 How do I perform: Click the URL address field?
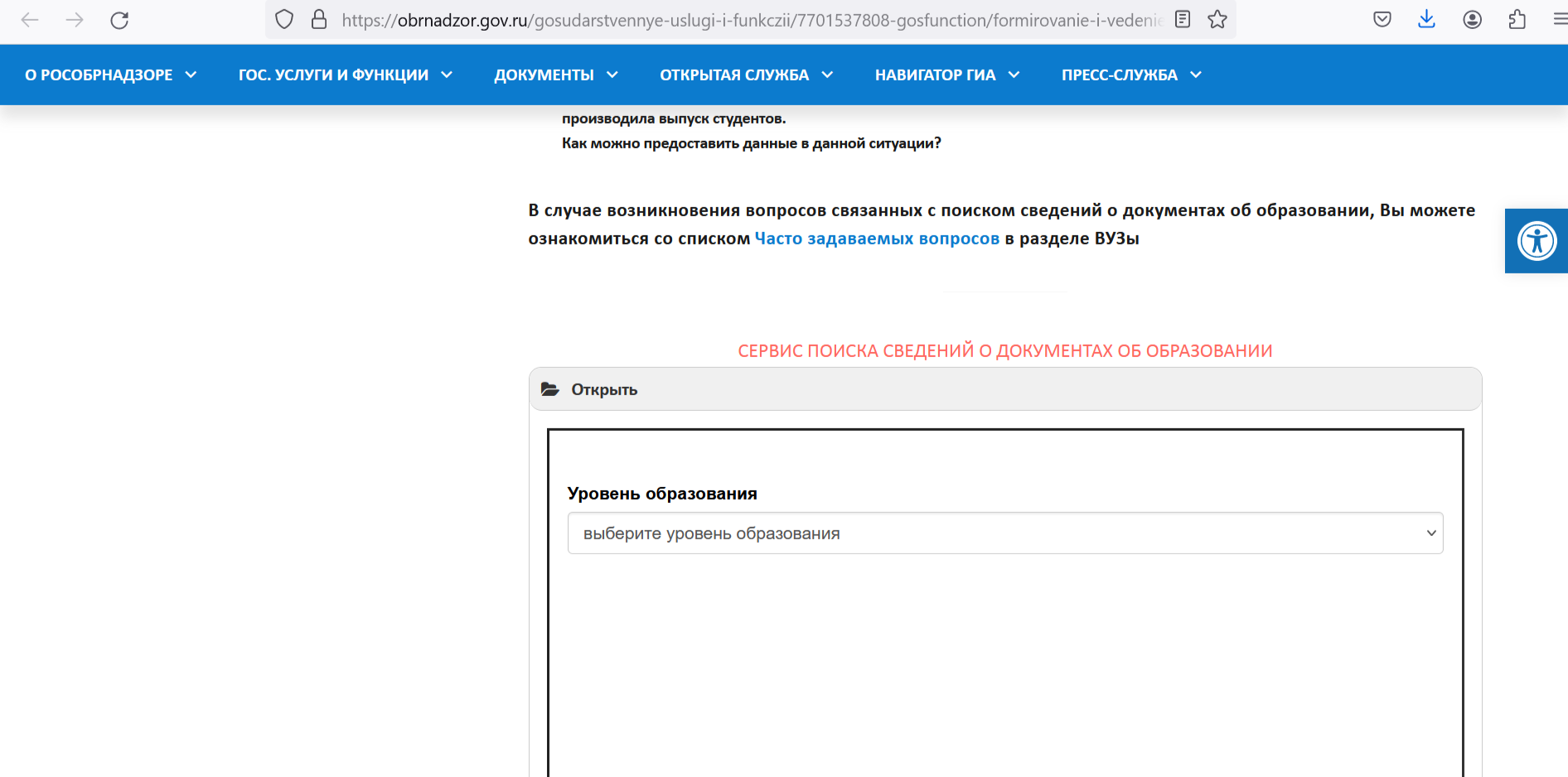tap(746, 20)
